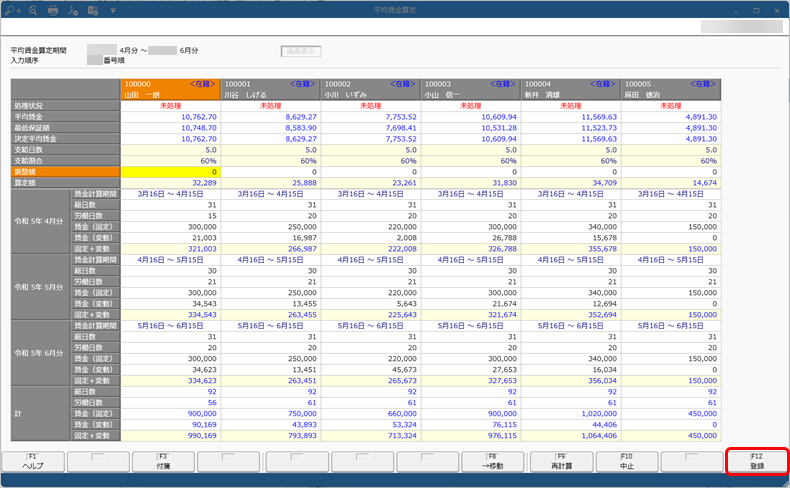
Task: Select employee column header 100000 山田 一郎
Action: click(170, 89)
